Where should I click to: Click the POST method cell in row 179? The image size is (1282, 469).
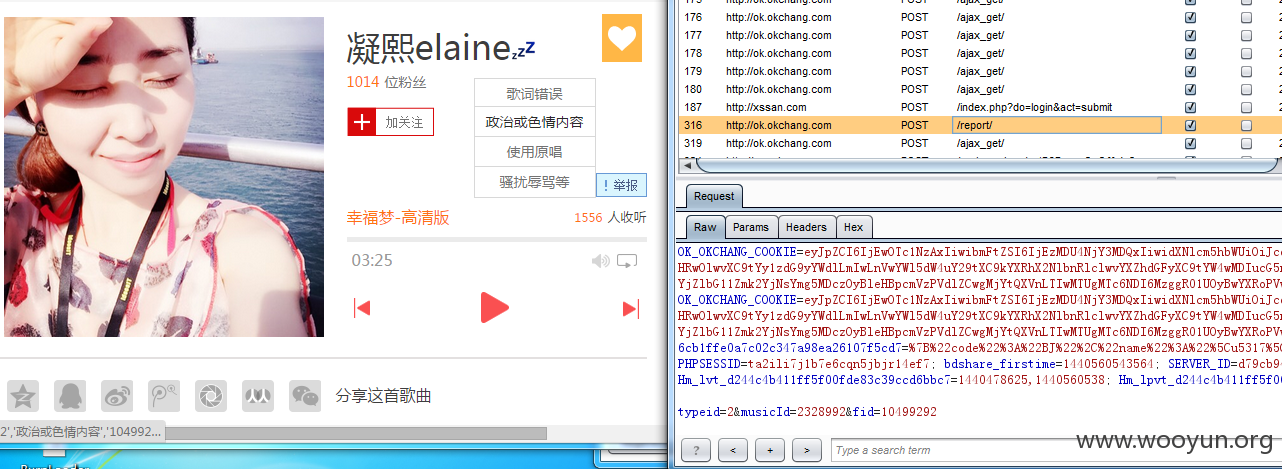pos(914,71)
